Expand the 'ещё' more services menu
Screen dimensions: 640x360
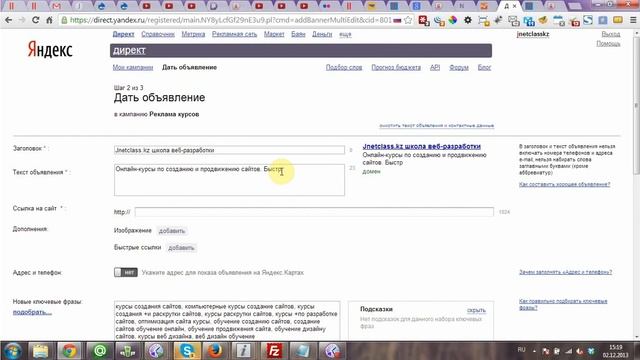pos(345,34)
